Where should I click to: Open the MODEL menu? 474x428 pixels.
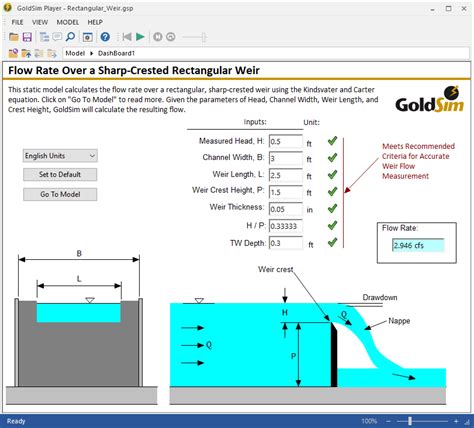click(x=68, y=22)
